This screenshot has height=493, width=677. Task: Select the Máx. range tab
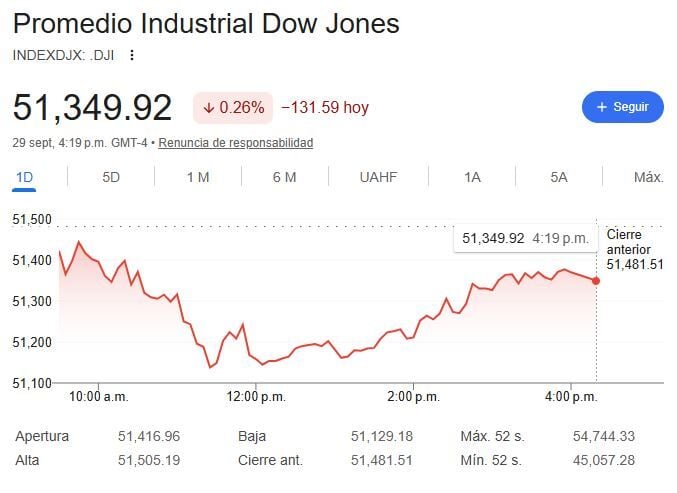pos(649,177)
